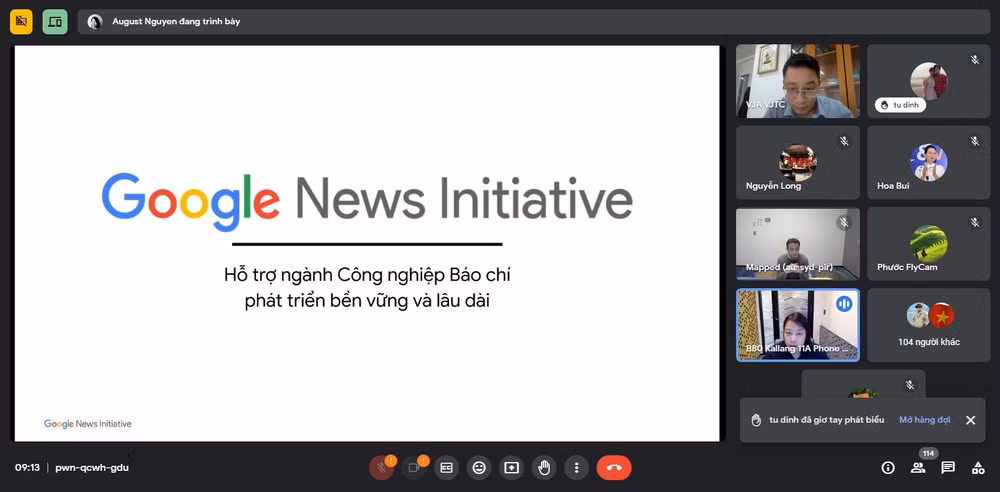Viewport: 1000px width, 492px height.
Task: Select the Hoa Bui participant tile
Action: point(929,162)
